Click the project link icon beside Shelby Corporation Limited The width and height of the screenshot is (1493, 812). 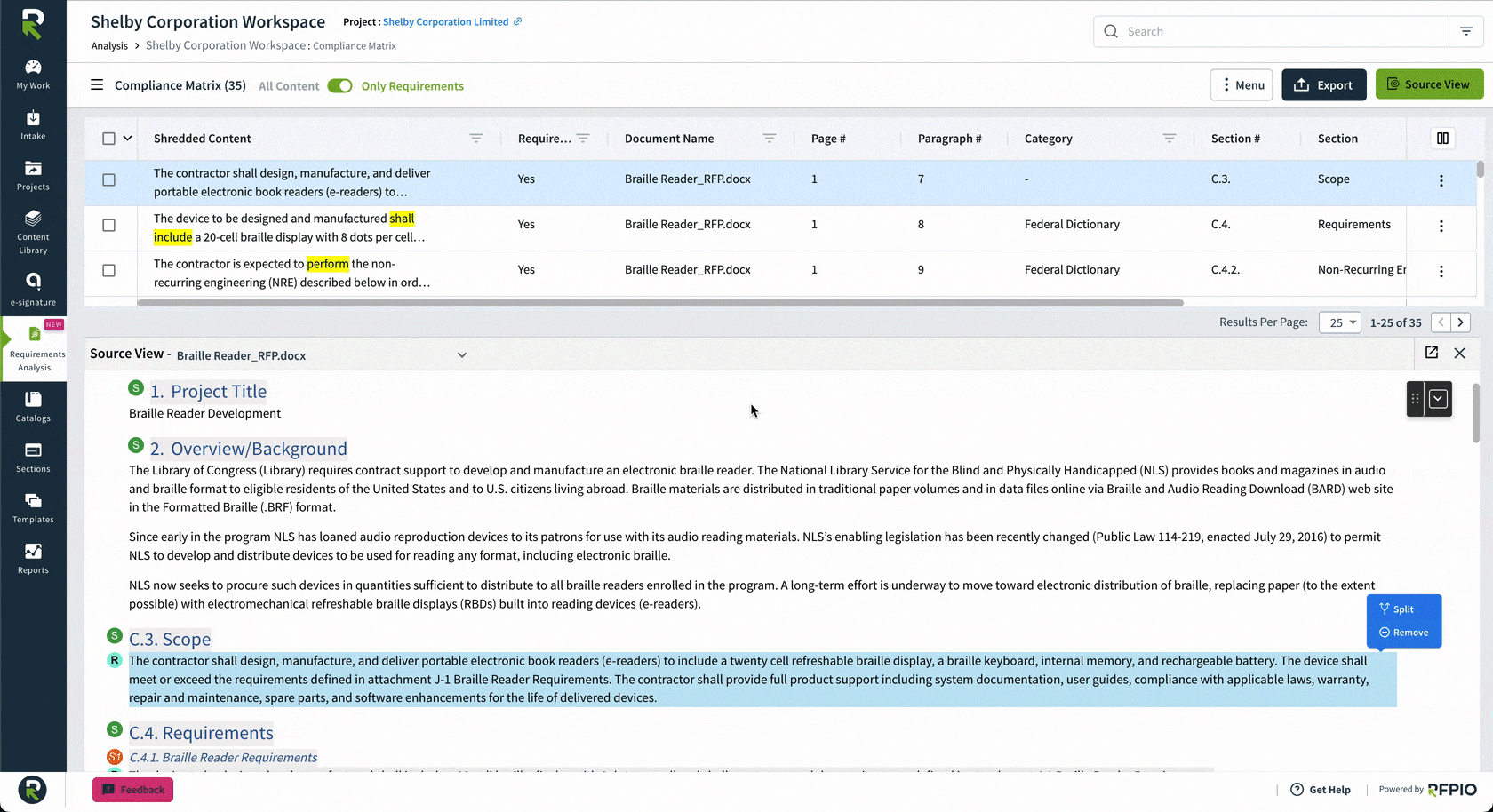point(518,21)
